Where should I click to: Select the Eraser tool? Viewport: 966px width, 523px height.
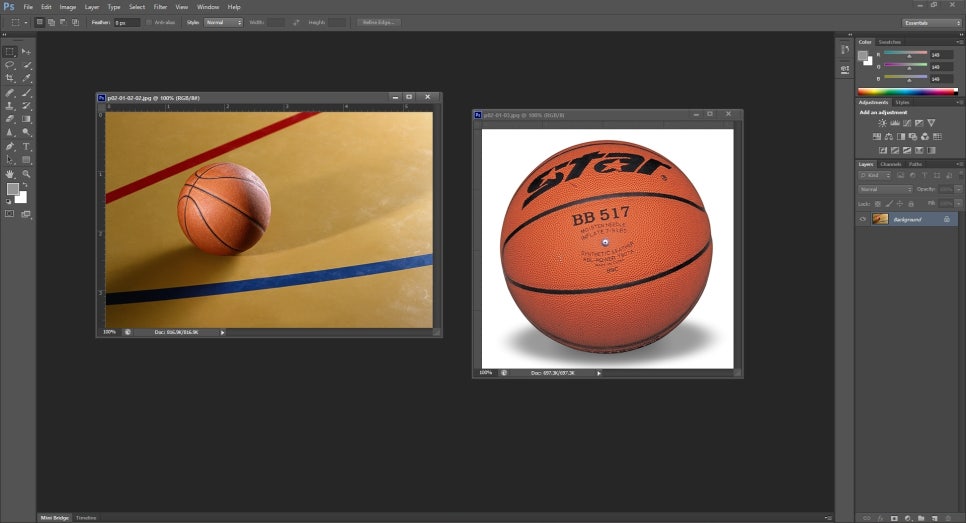click(10, 119)
